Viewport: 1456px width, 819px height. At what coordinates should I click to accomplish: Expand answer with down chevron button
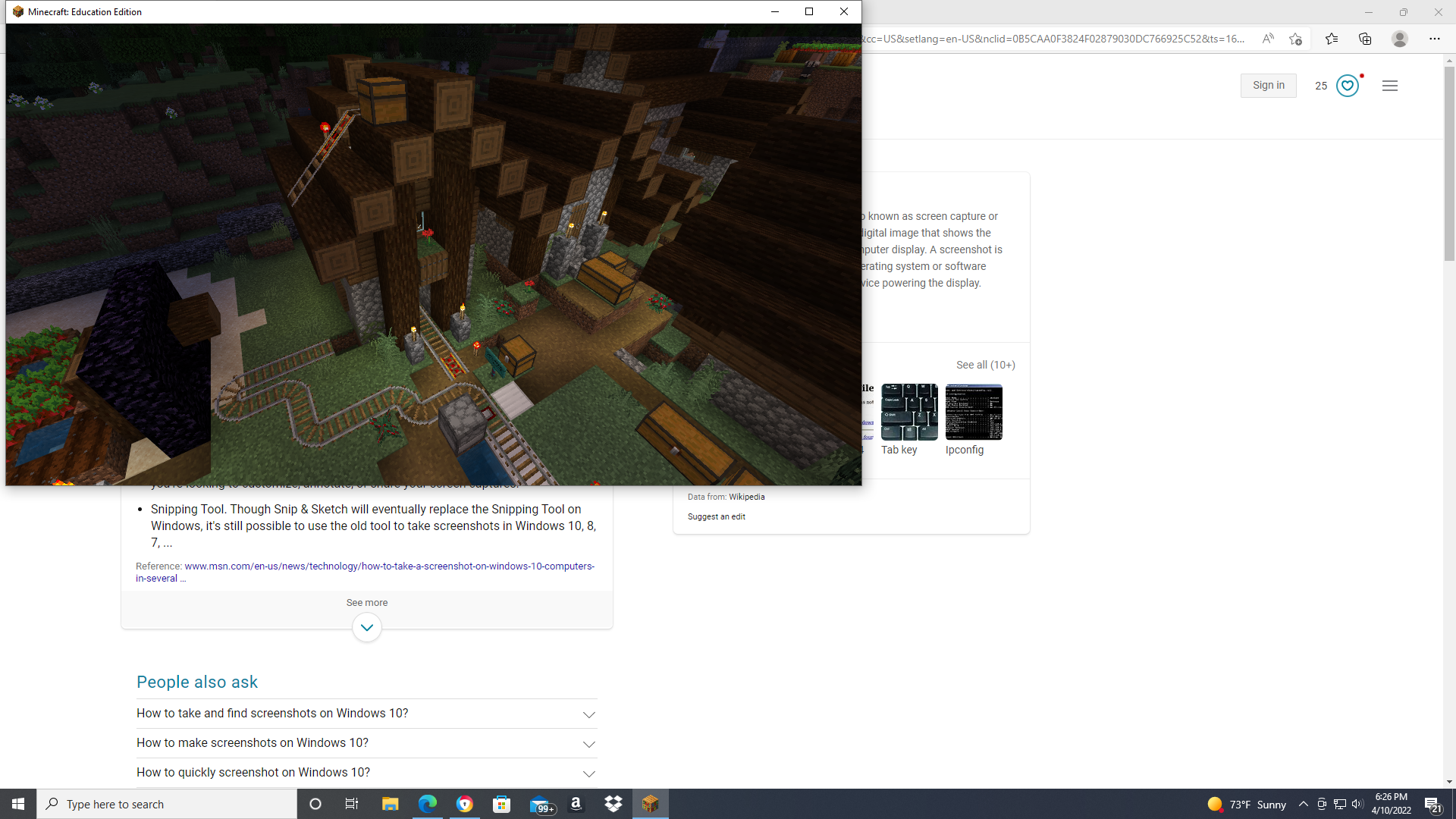367,627
